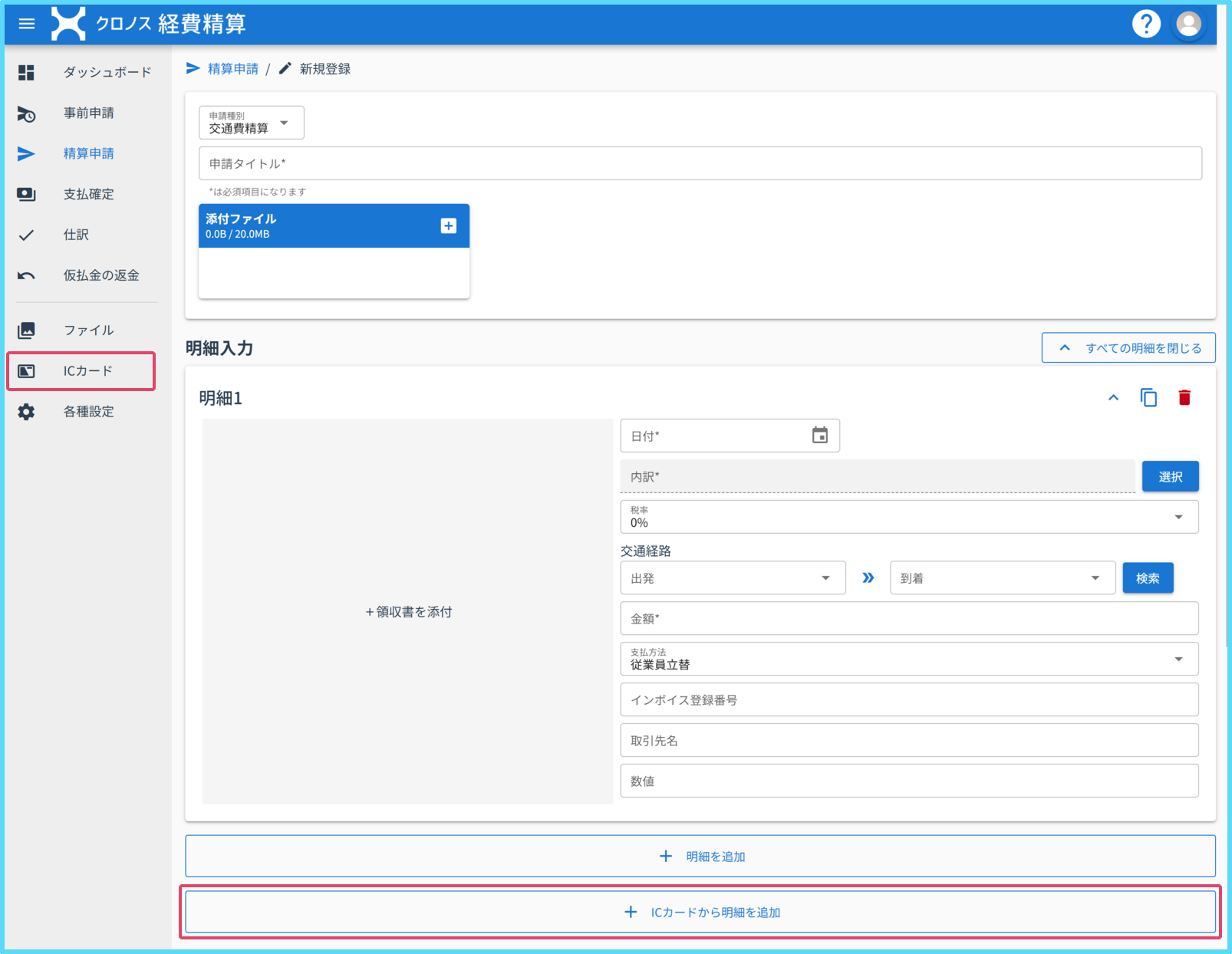
Task: Go to ダッシュボード in the sidebar
Action: click(x=107, y=72)
